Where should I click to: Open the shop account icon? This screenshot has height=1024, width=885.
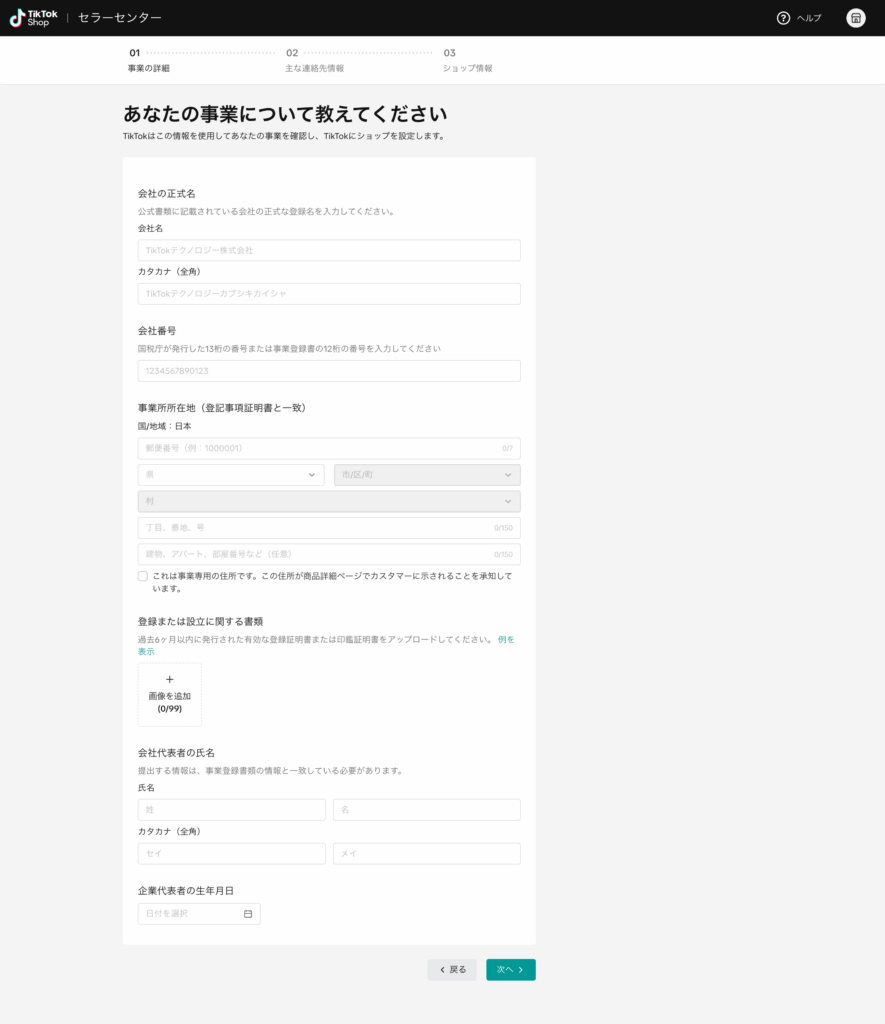click(855, 18)
